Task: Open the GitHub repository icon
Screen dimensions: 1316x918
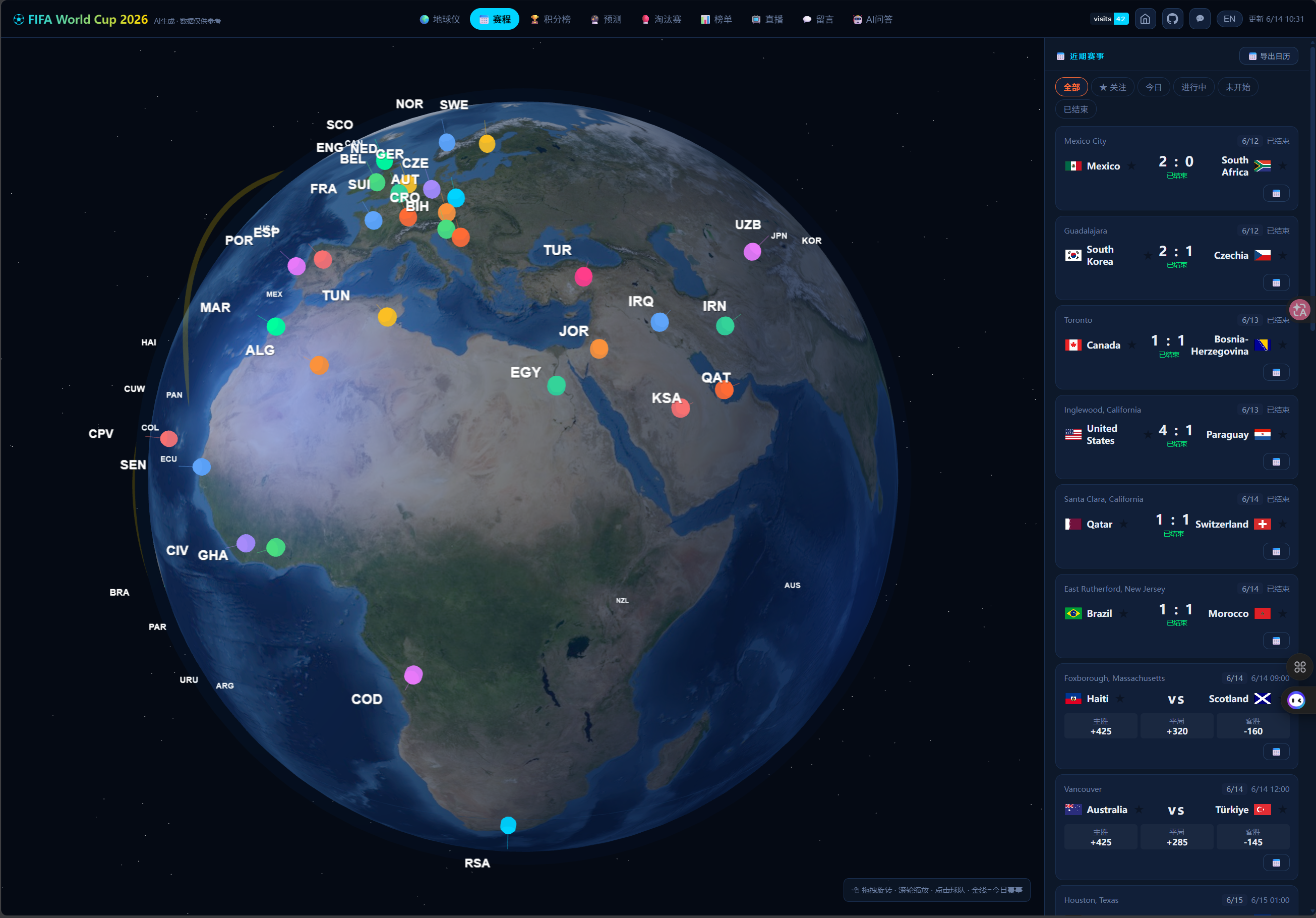Action: coord(1172,19)
